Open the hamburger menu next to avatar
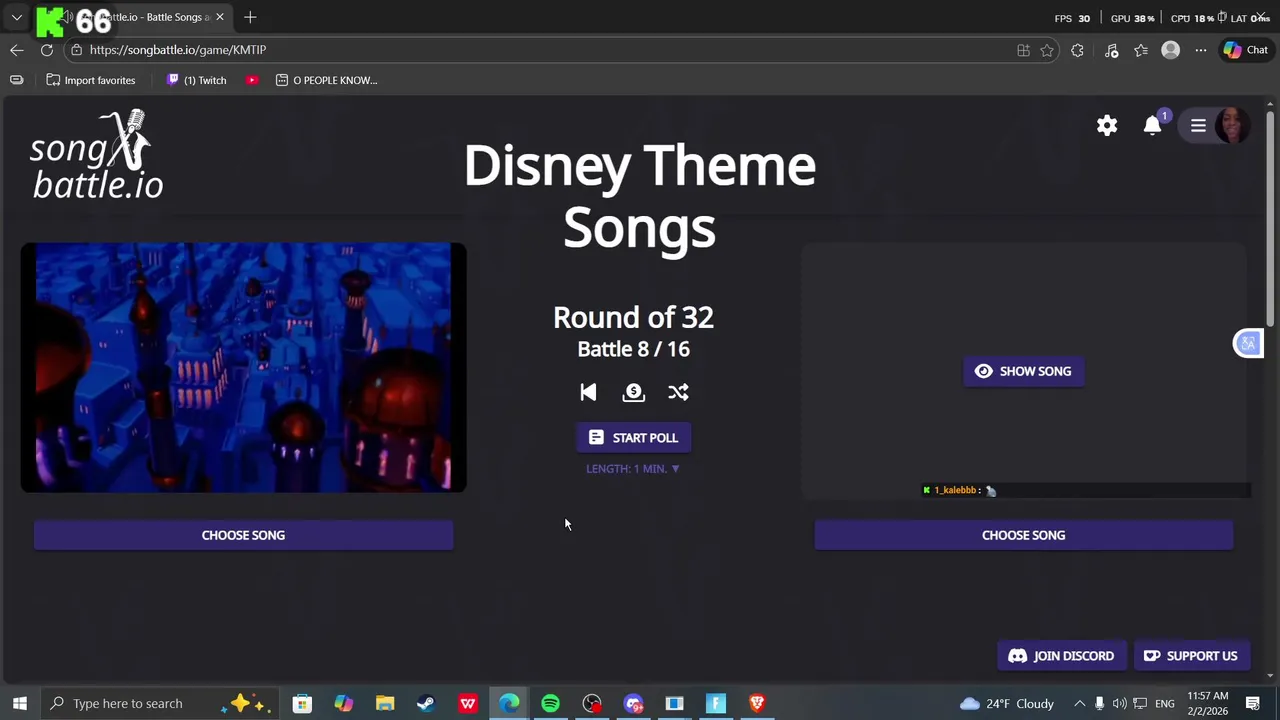1280x720 pixels. pyautogui.click(x=1198, y=125)
